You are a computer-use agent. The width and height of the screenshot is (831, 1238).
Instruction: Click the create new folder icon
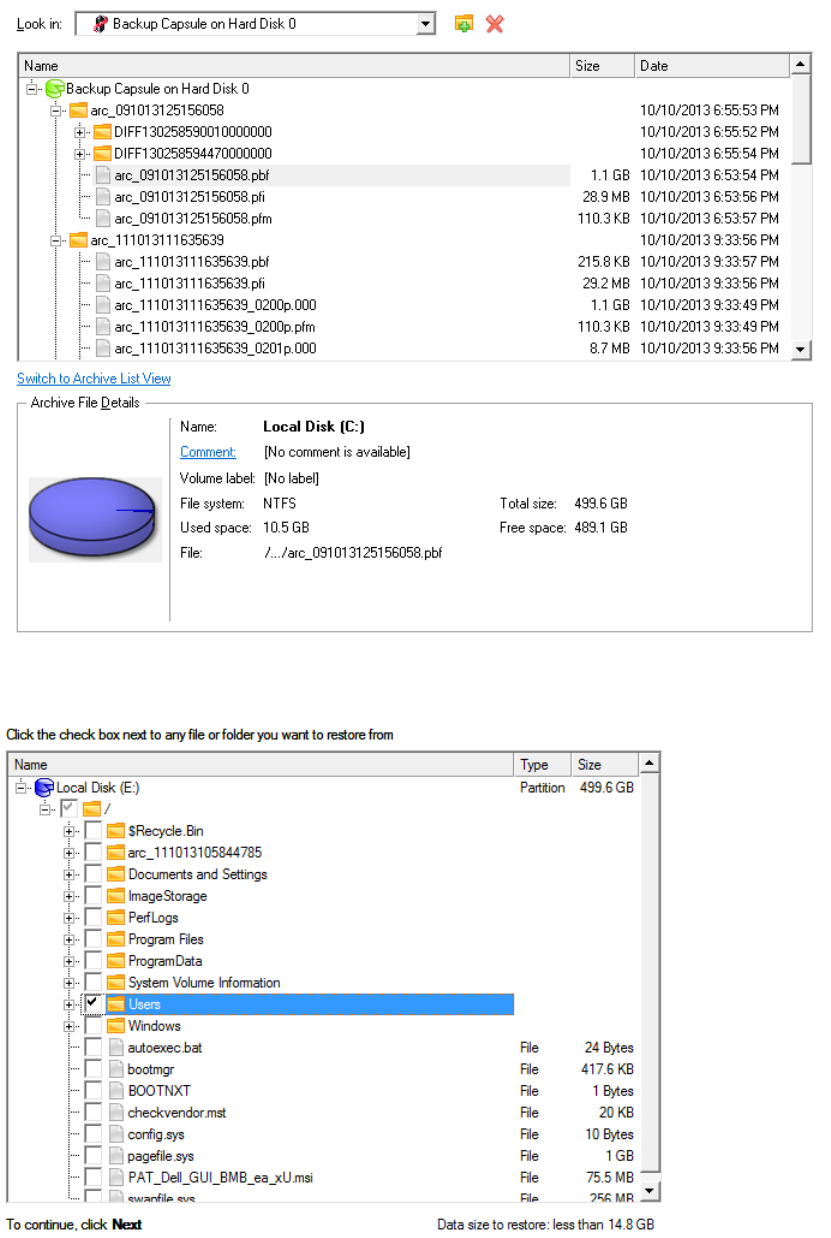point(463,23)
